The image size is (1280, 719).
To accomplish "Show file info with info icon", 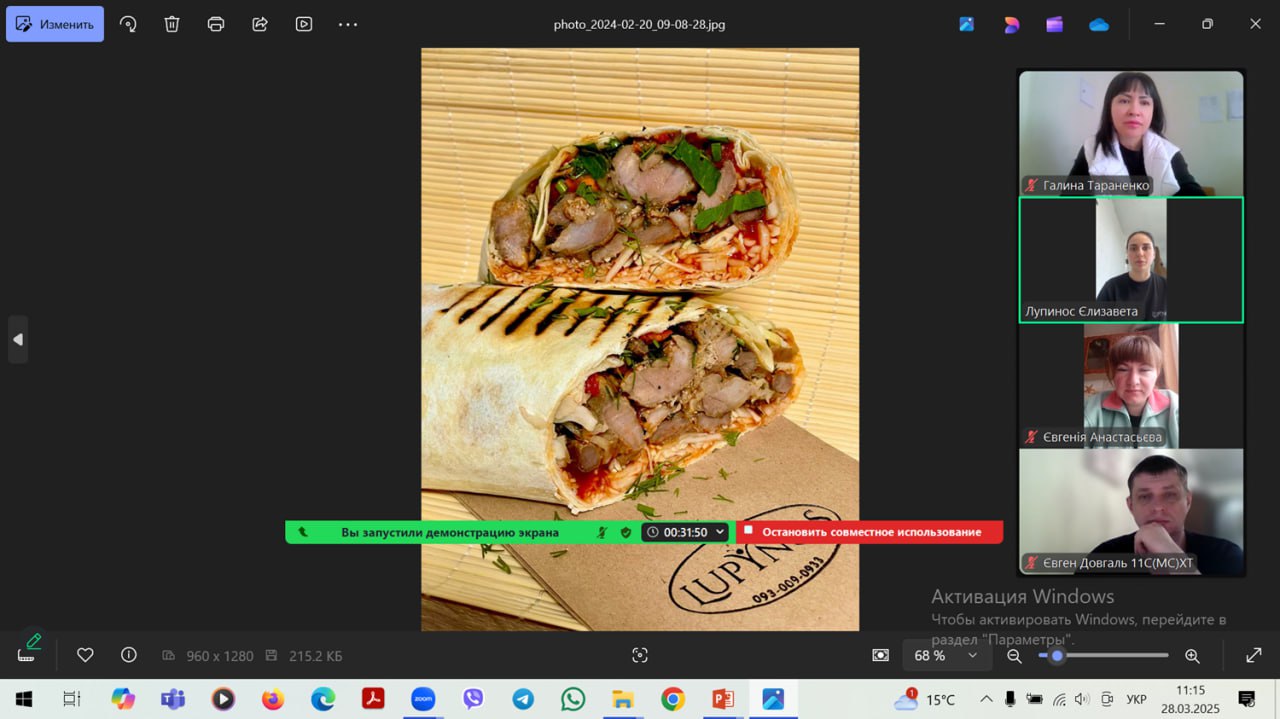I will [x=129, y=655].
